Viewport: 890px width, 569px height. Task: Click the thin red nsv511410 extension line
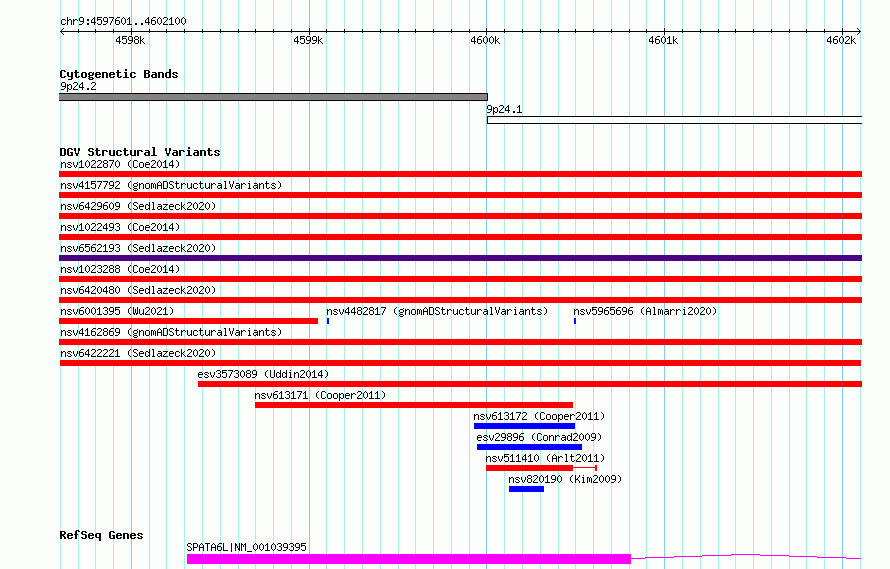(585, 468)
